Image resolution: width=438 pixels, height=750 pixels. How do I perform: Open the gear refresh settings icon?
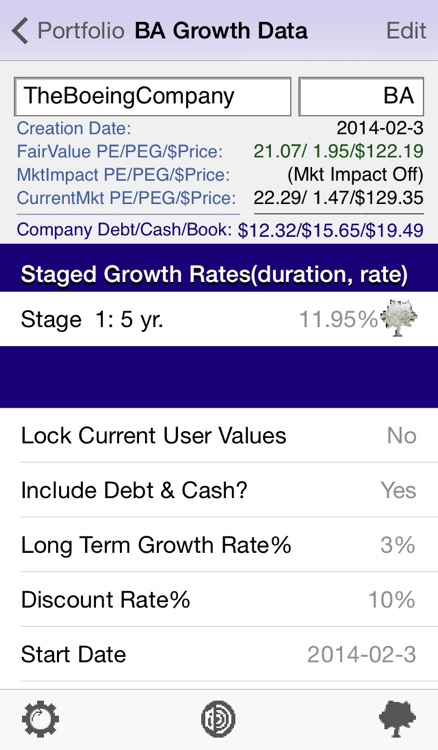(x=41, y=718)
